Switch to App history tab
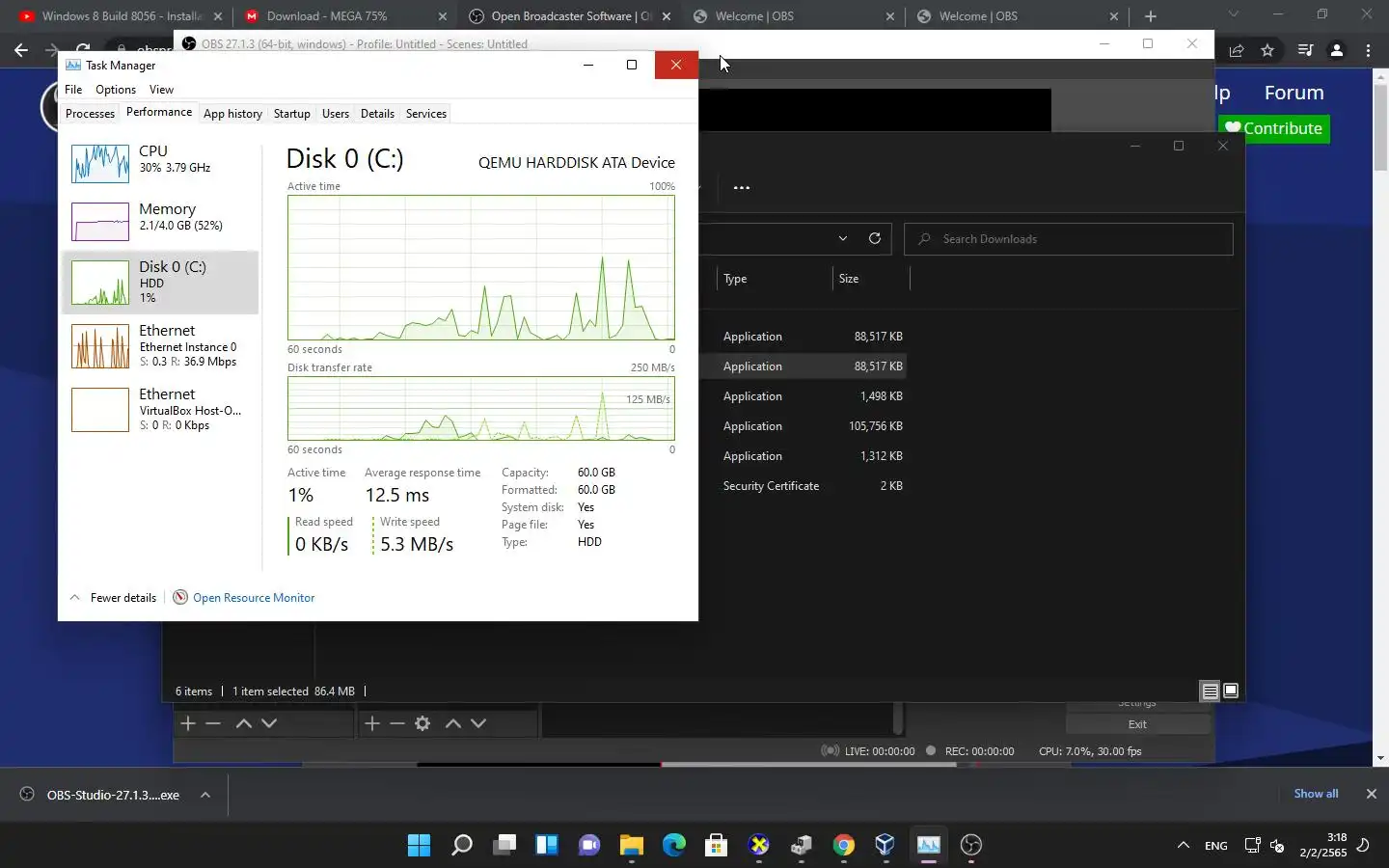This screenshot has height=868, width=1389. pyautogui.click(x=232, y=114)
